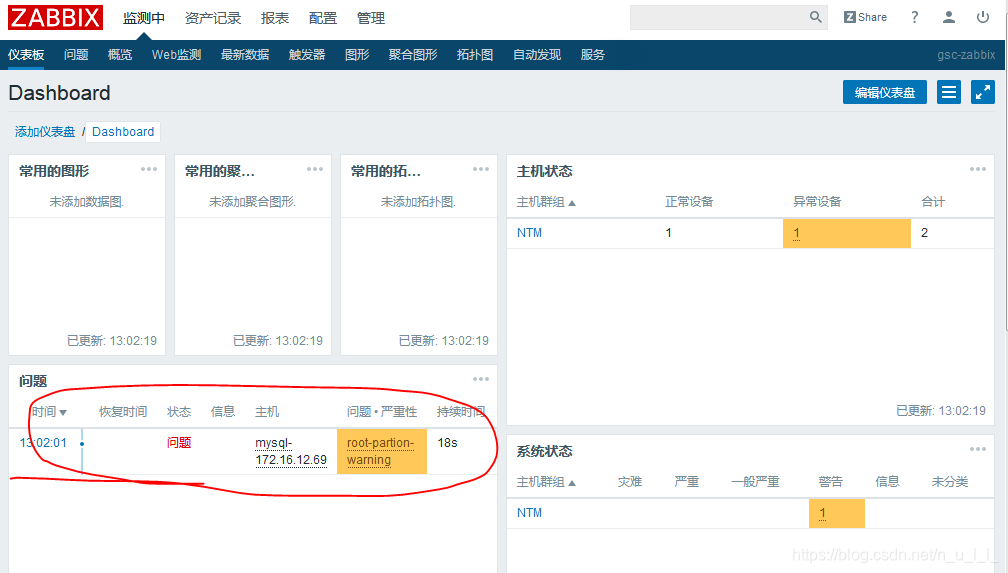Open the 资产记录 top menu

(213, 19)
